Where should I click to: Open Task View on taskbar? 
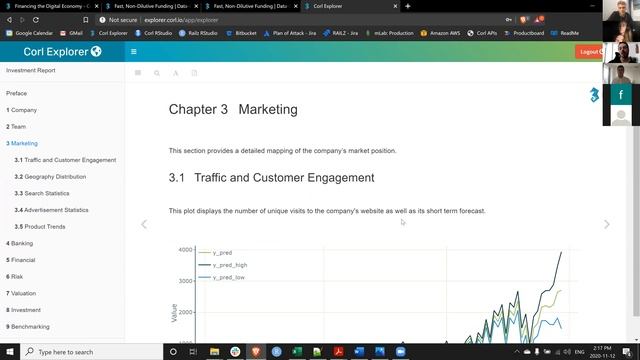coord(193,352)
